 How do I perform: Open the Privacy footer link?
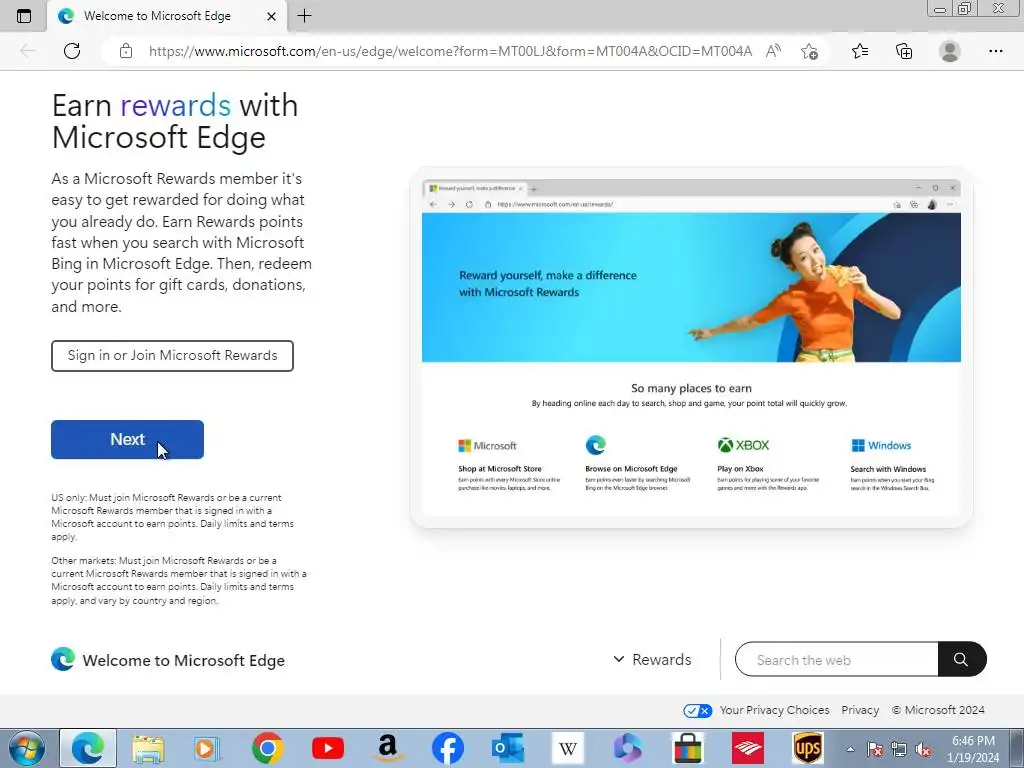click(860, 710)
